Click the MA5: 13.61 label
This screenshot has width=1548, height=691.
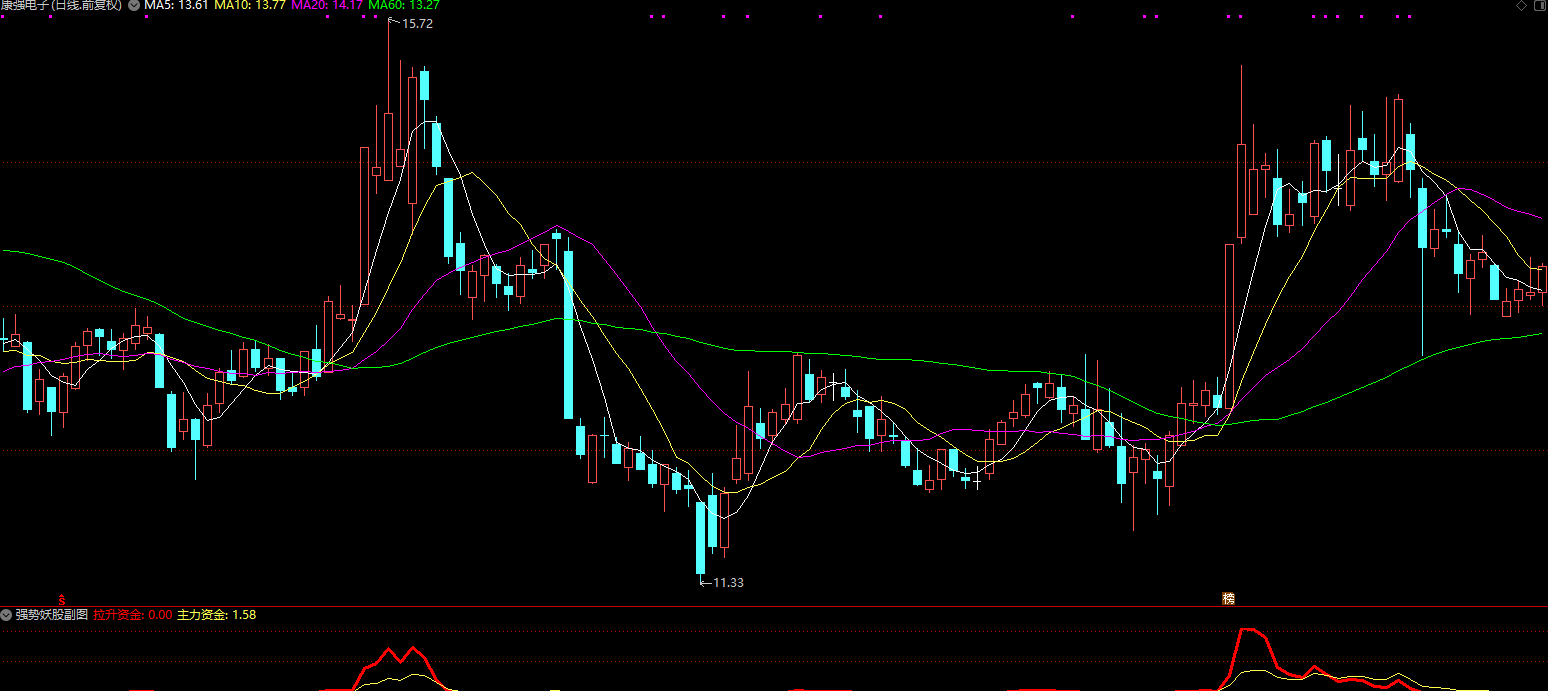[176, 6]
